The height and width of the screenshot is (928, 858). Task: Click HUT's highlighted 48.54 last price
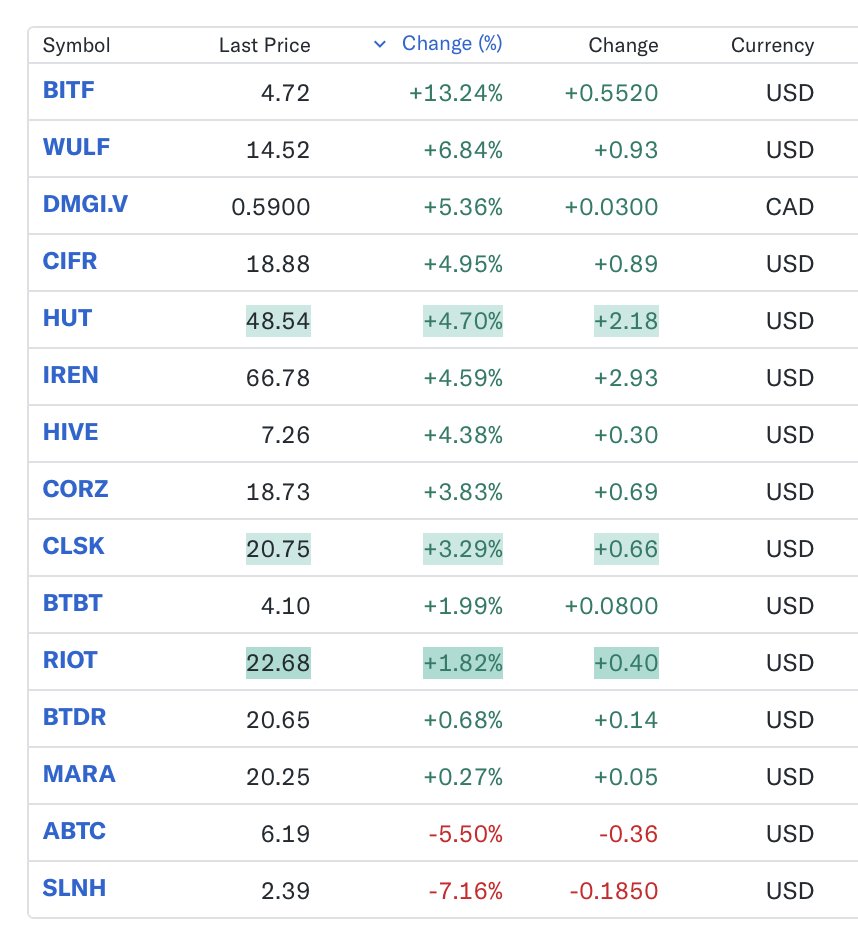(x=278, y=321)
